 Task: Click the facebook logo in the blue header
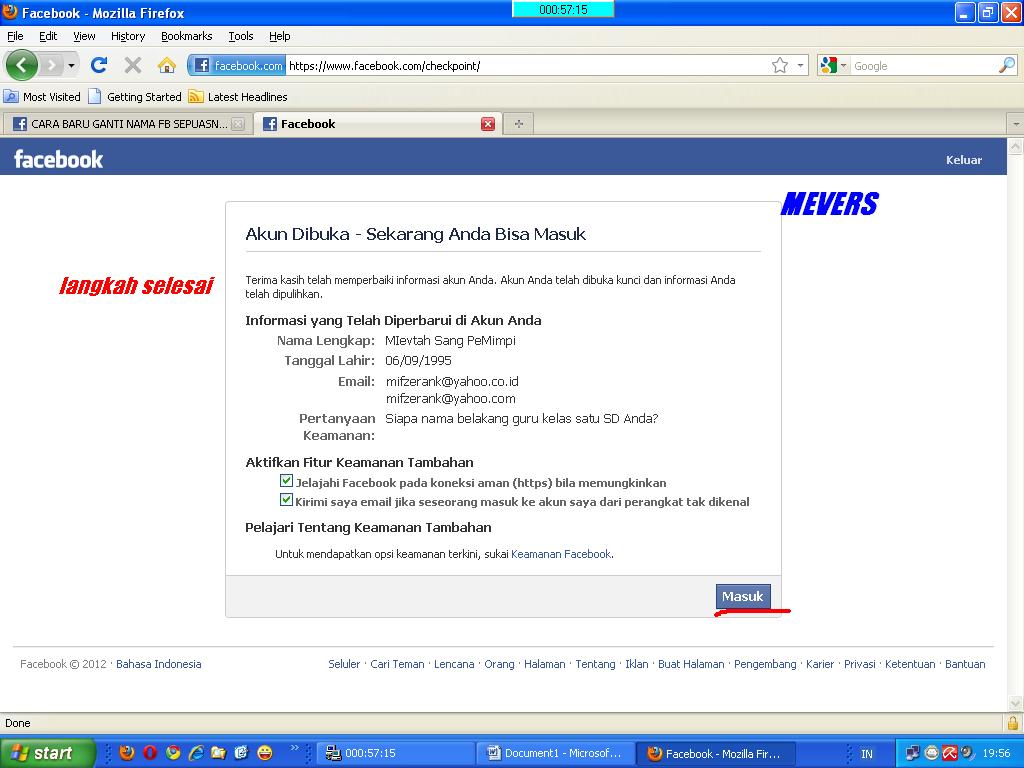58,159
